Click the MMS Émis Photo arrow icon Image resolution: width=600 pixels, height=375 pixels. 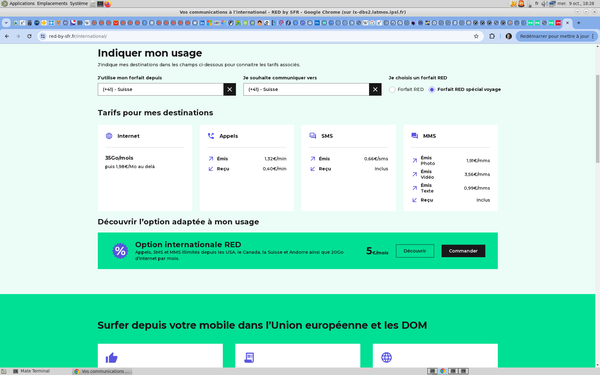pos(414,161)
